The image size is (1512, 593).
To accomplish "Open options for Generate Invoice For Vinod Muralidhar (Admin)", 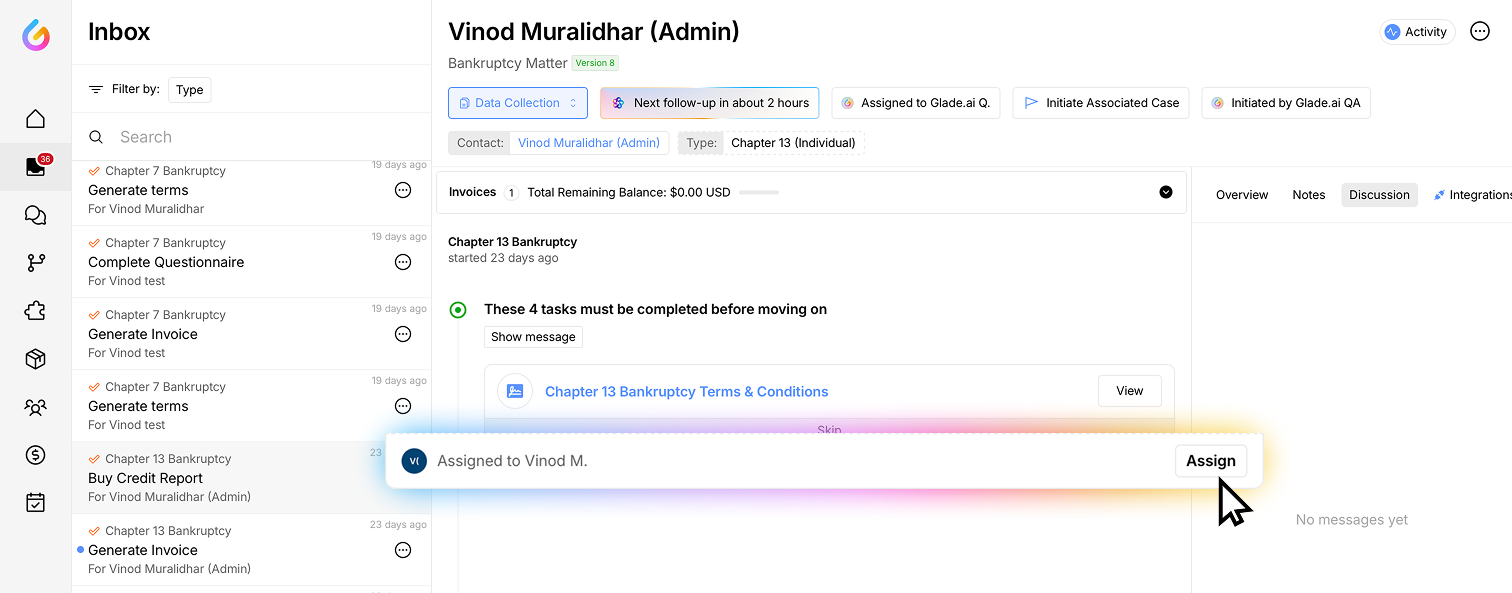I will [403, 550].
